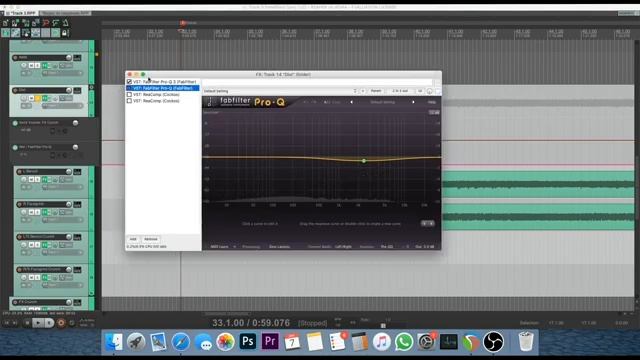
Task: Enable the second ReaComp effect checkbox
Action: click(x=129, y=100)
